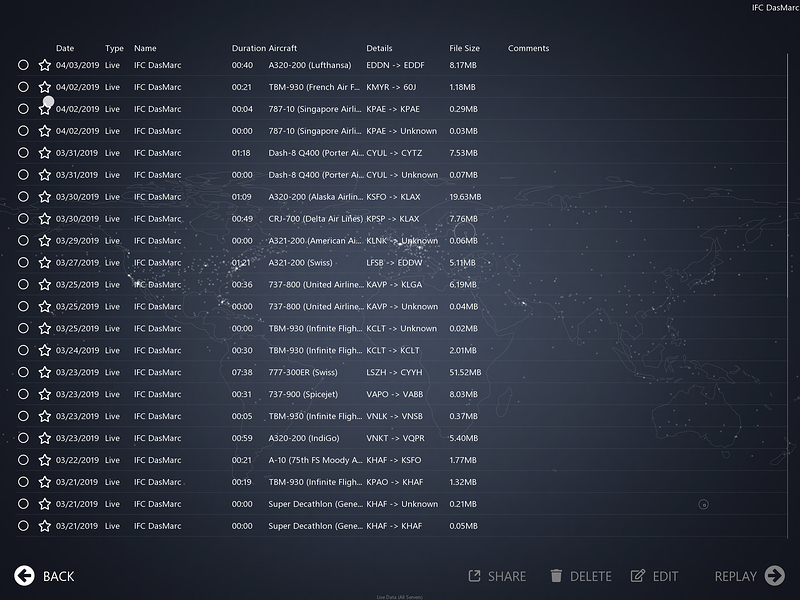Select the A-10 (75th FS Moody) replay radio button
The width and height of the screenshot is (800, 600).
23,460
